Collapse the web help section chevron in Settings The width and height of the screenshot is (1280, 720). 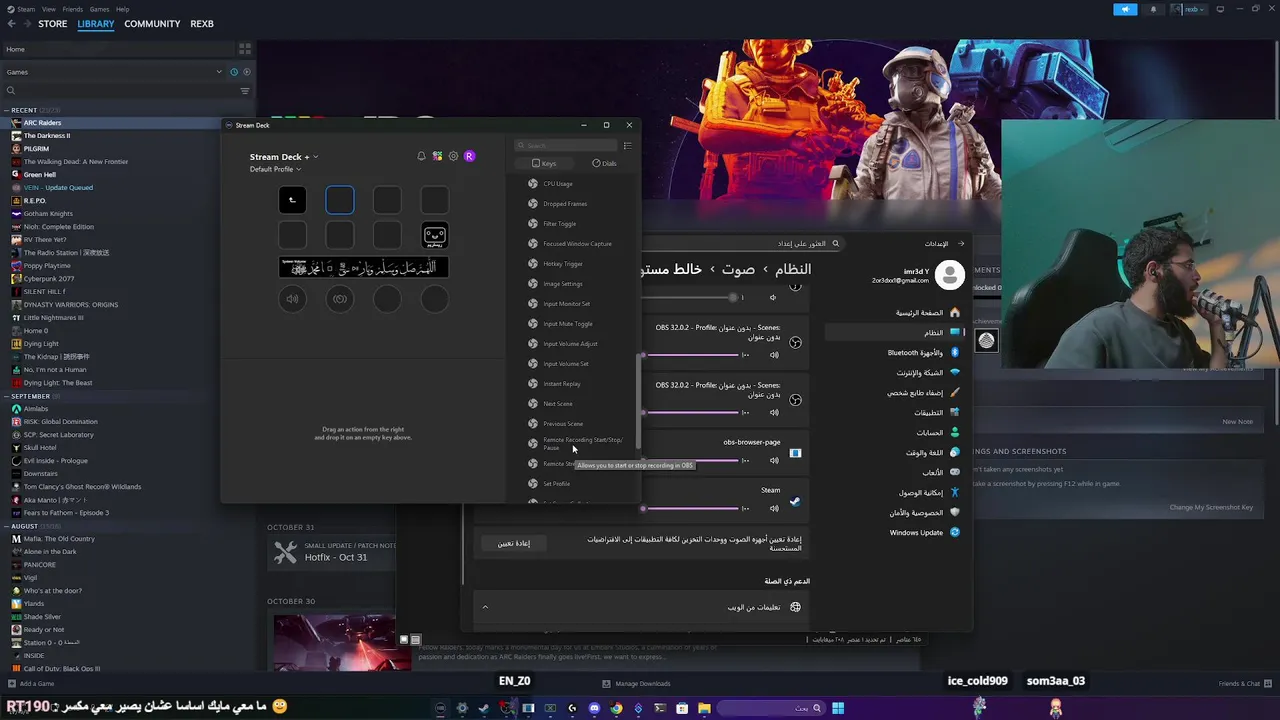click(x=485, y=607)
